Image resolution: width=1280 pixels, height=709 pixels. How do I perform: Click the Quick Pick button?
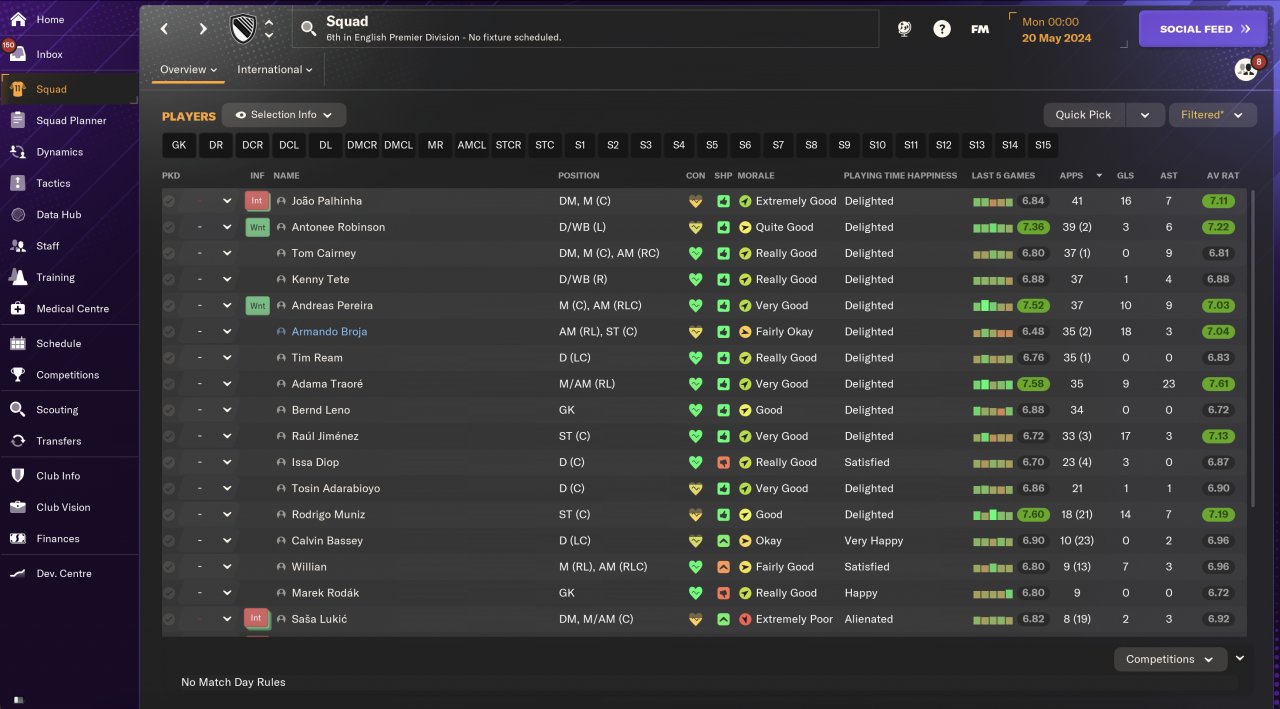click(1084, 115)
